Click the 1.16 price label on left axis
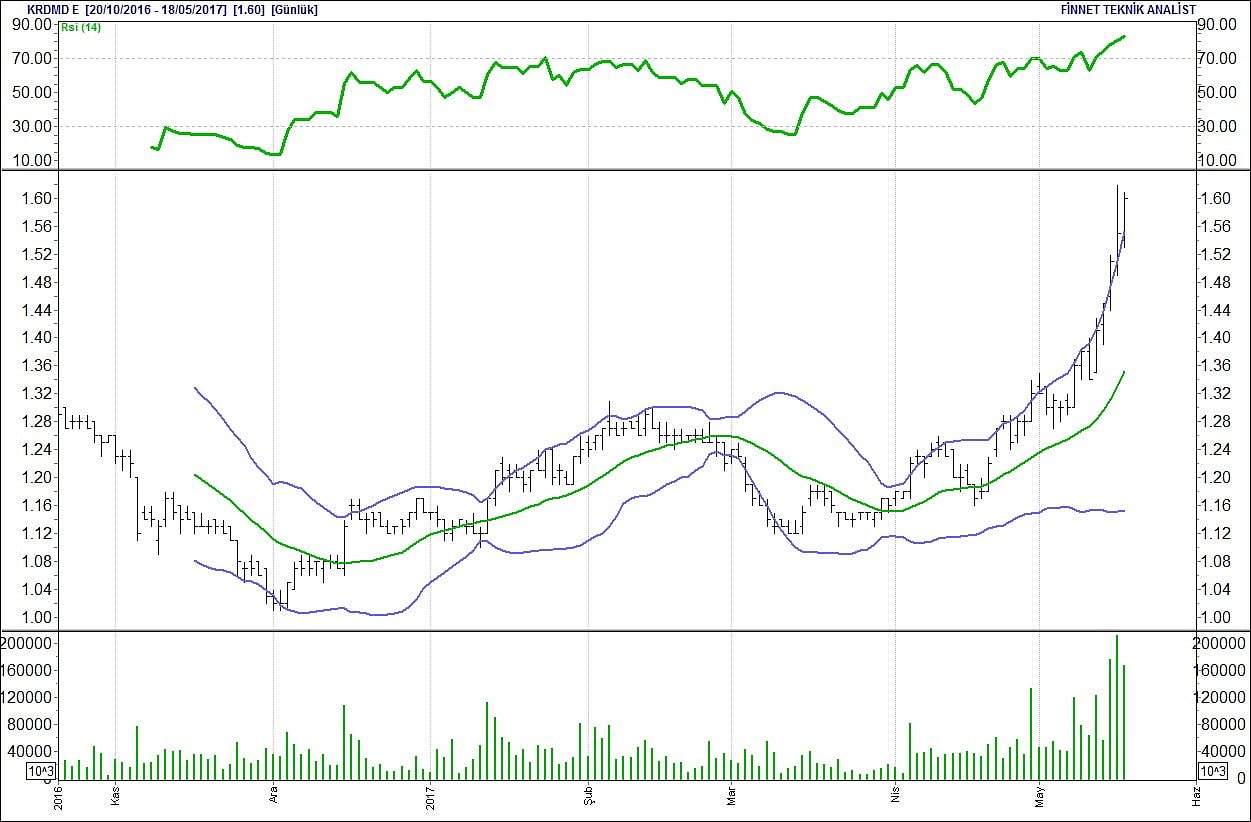The image size is (1251, 822). [38, 505]
